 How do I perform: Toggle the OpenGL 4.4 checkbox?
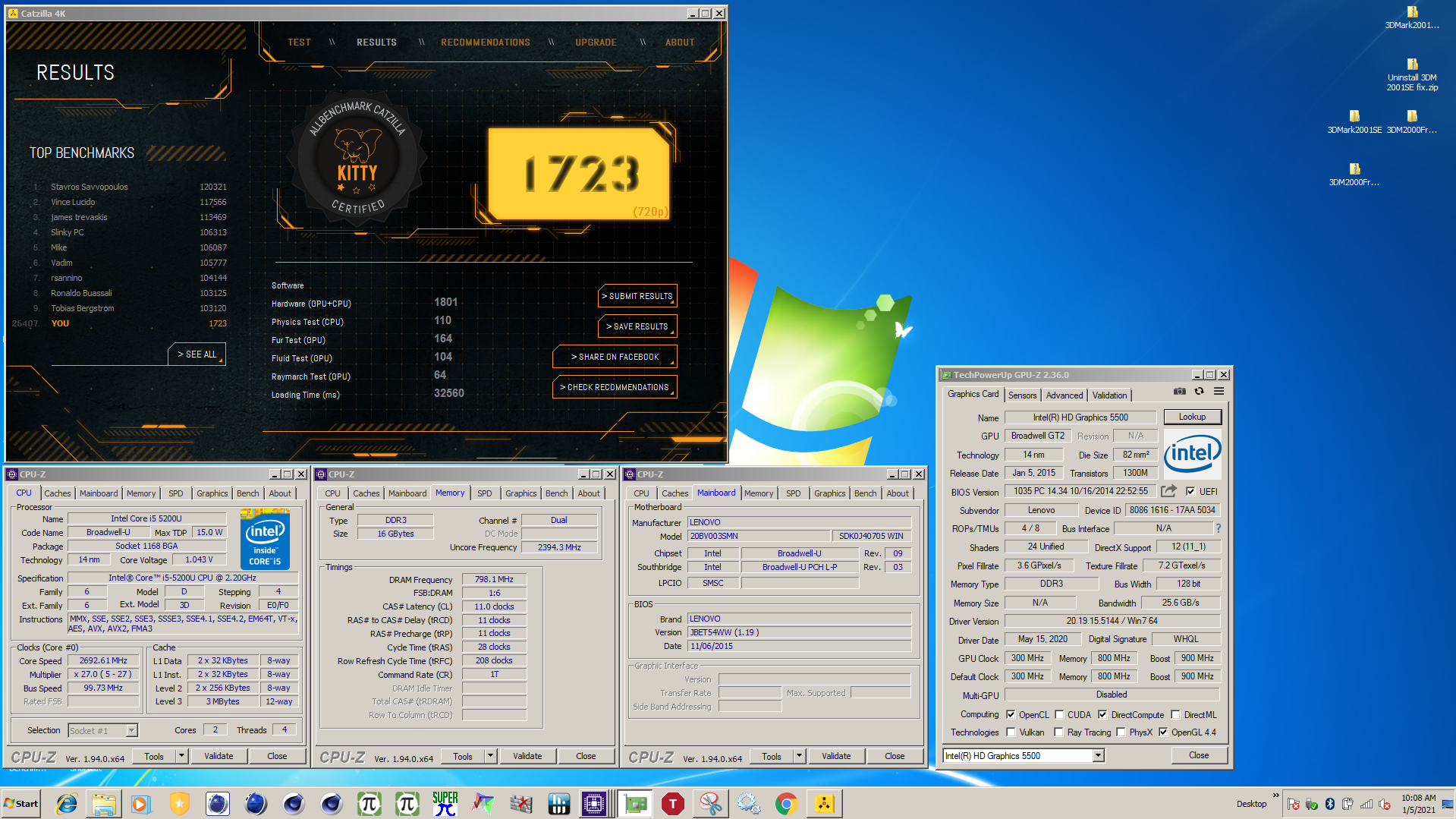coord(1163,732)
